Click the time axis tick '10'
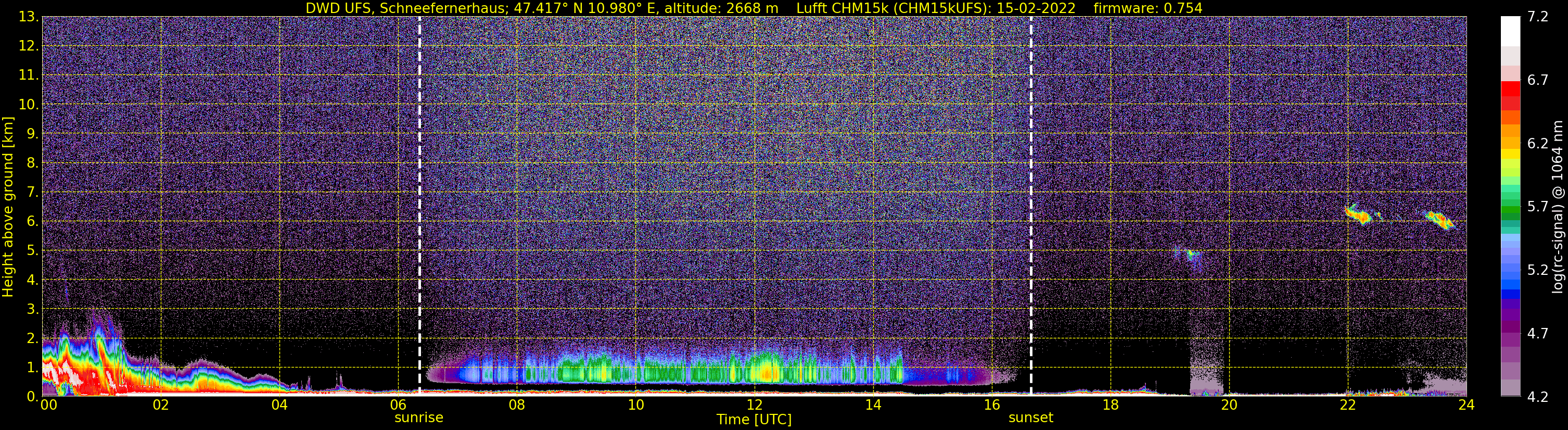This screenshot has width=1568, height=430. (635, 405)
